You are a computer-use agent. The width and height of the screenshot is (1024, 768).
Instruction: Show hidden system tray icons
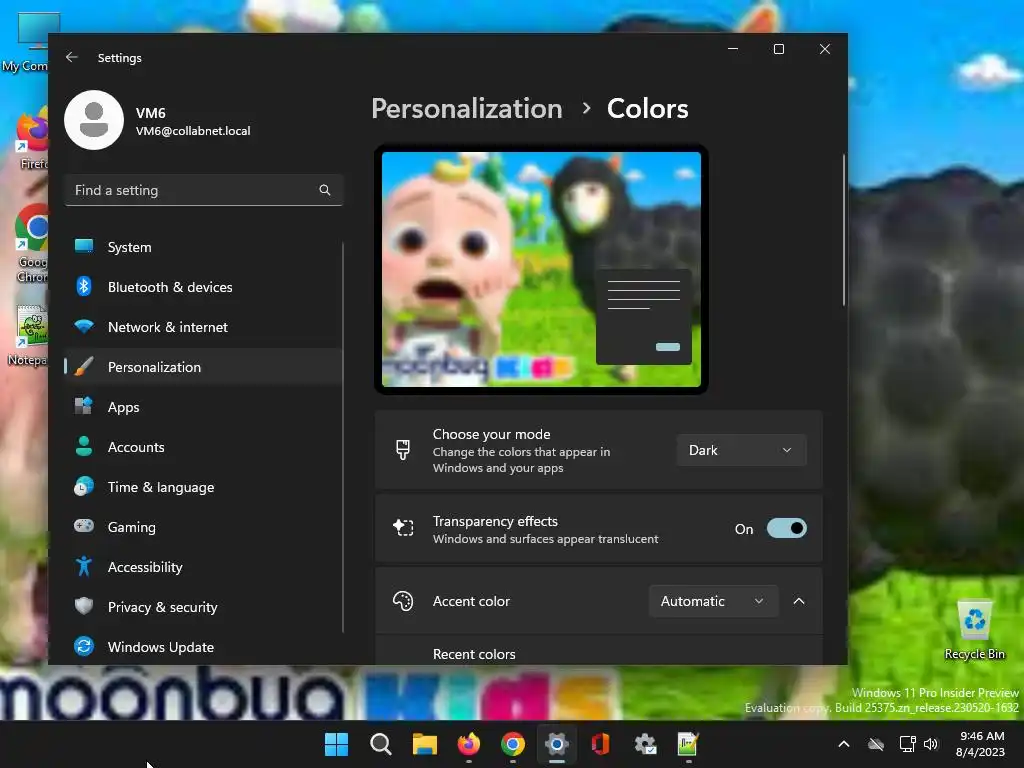tap(844, 744)
